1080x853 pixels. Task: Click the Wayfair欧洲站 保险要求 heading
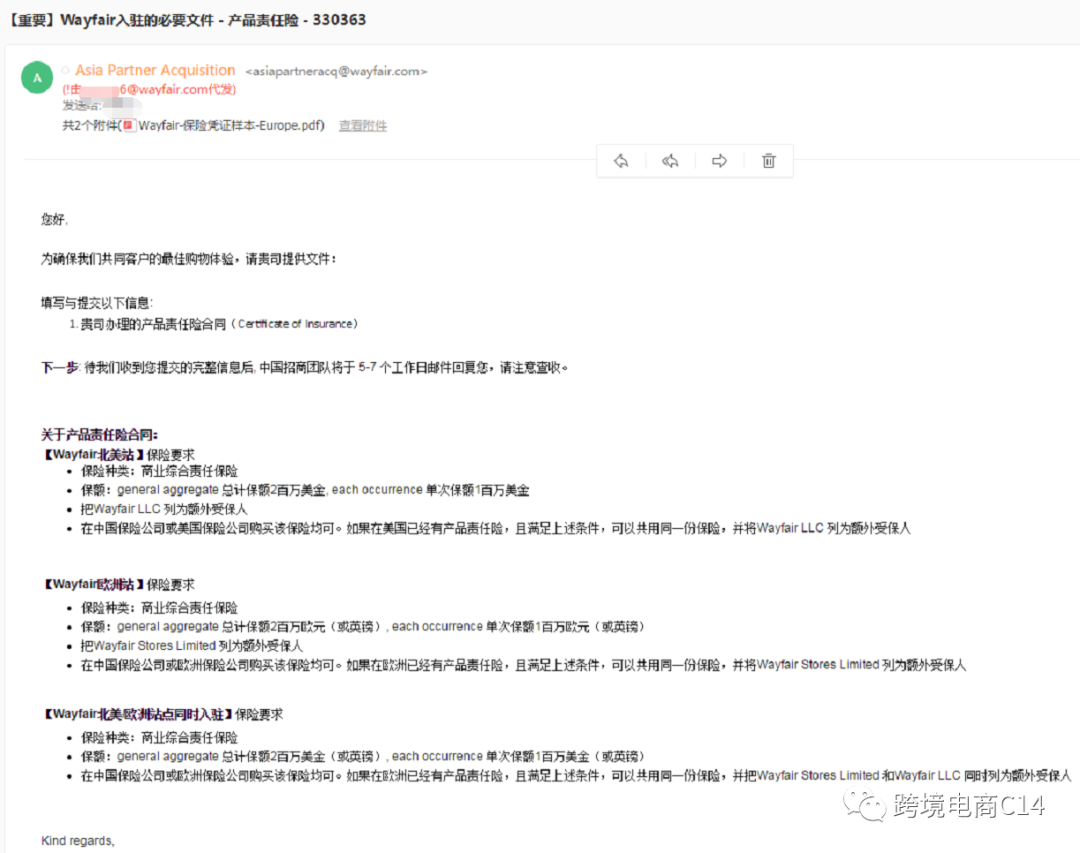118,584
